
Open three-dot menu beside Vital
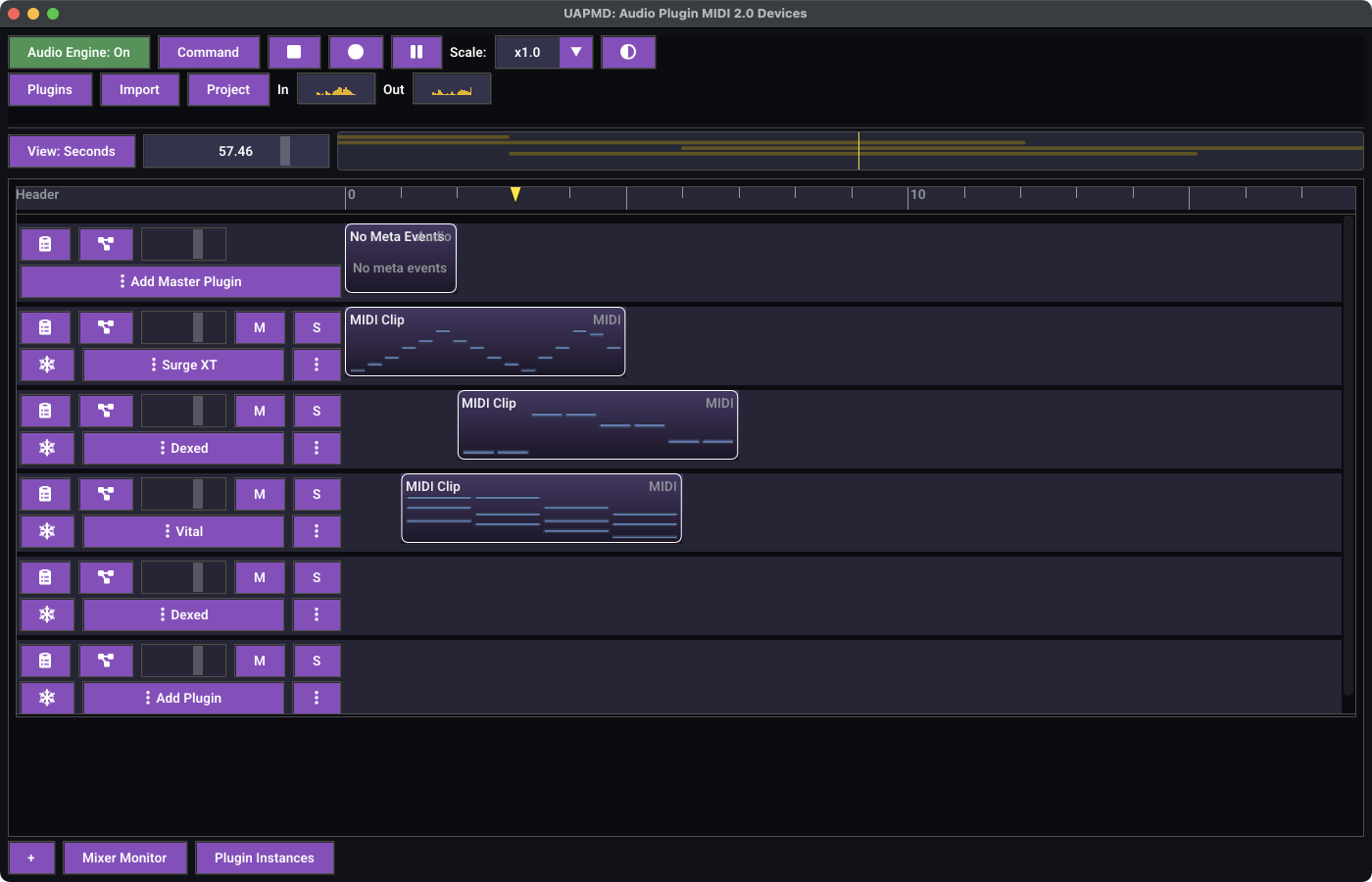click(x=317, y=531)
